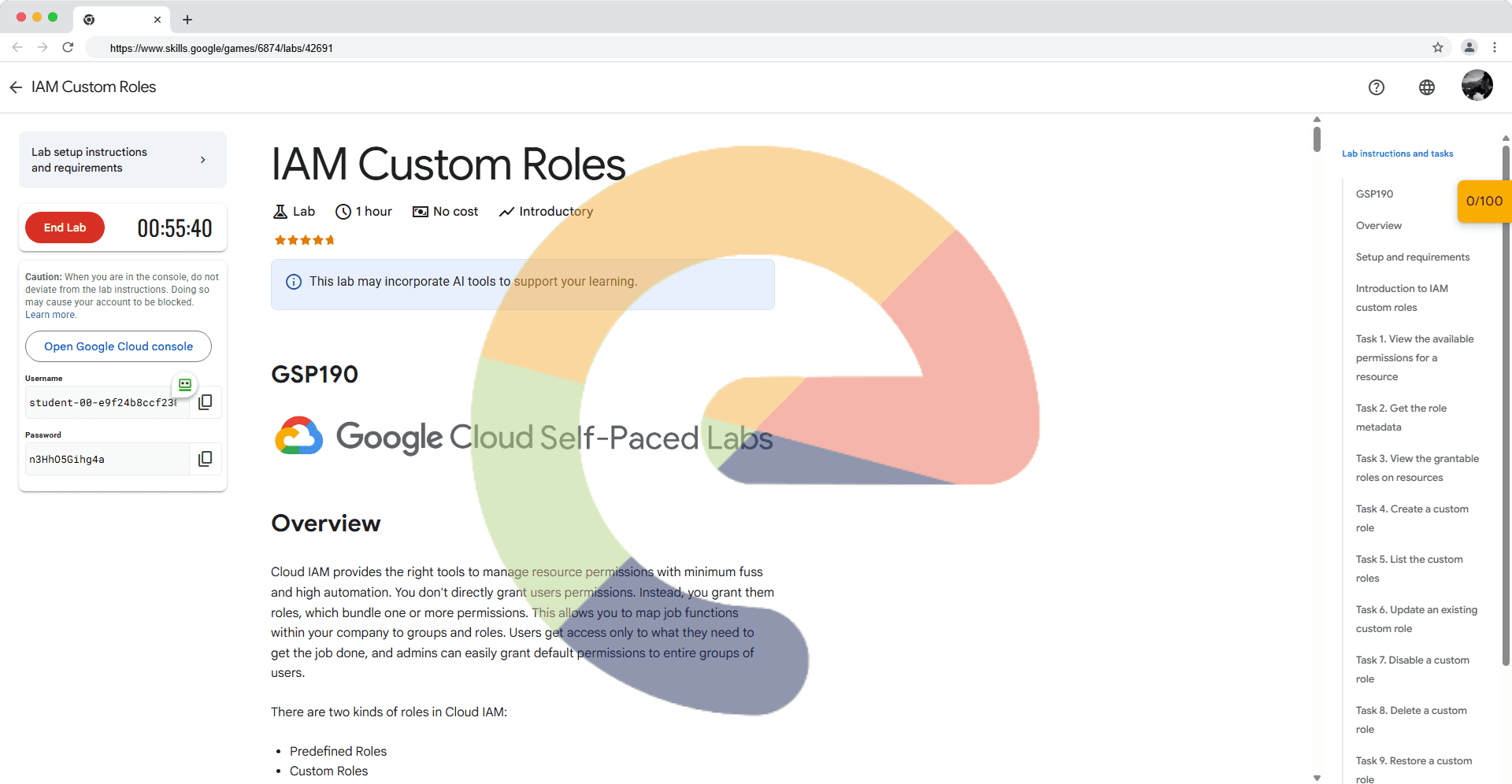Open the user profile avatar
The height and width of the screenshot is (784, 1512).
click(1477, 86)
